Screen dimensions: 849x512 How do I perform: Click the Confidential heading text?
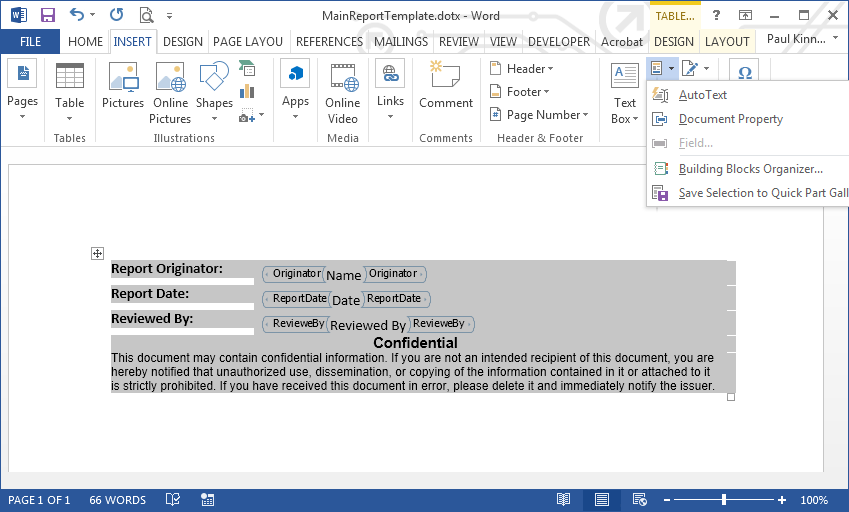(415, 343)
